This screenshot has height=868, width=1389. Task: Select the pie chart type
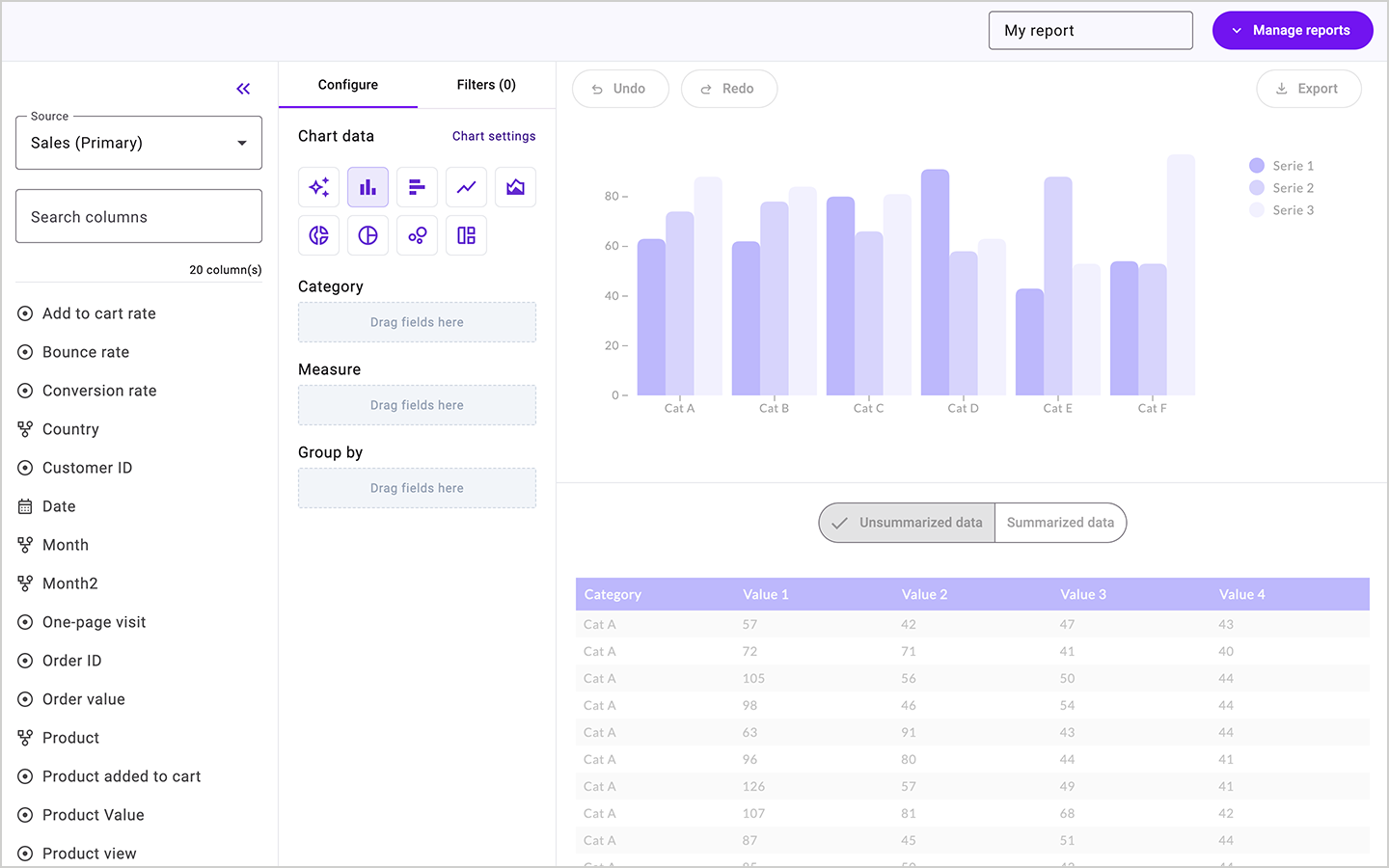(x=368, y=234)
